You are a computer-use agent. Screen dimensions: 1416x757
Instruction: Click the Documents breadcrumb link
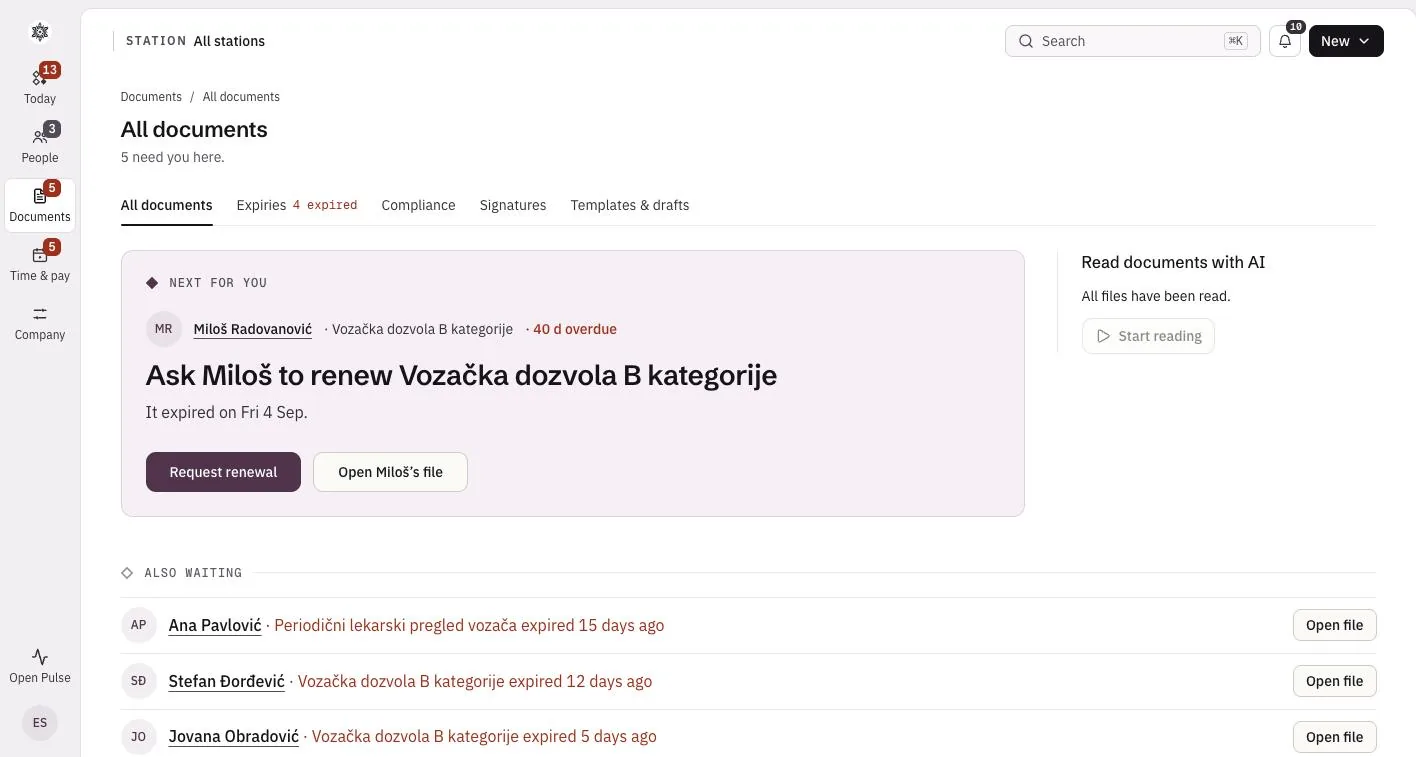click(x=151, y=97)
